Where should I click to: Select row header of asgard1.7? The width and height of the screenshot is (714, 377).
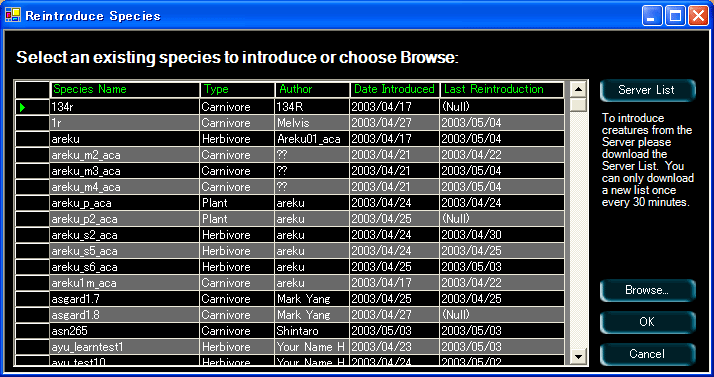[32, 299]
